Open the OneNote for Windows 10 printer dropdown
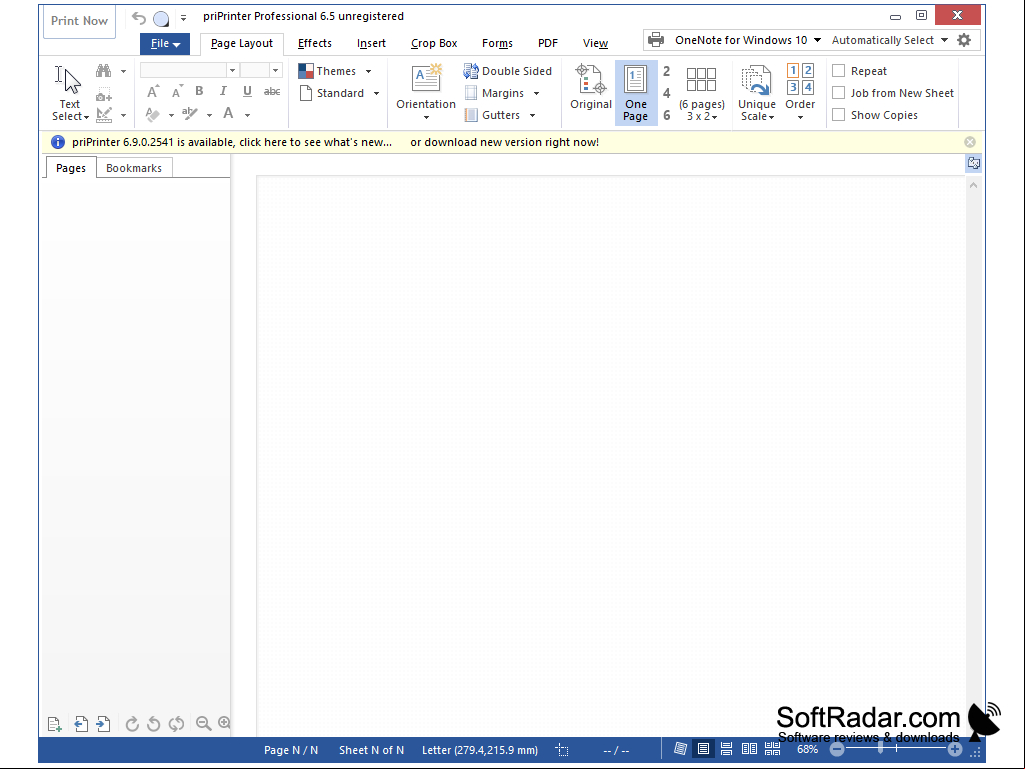Screen dimensions: 1025x769 [817, 40]
